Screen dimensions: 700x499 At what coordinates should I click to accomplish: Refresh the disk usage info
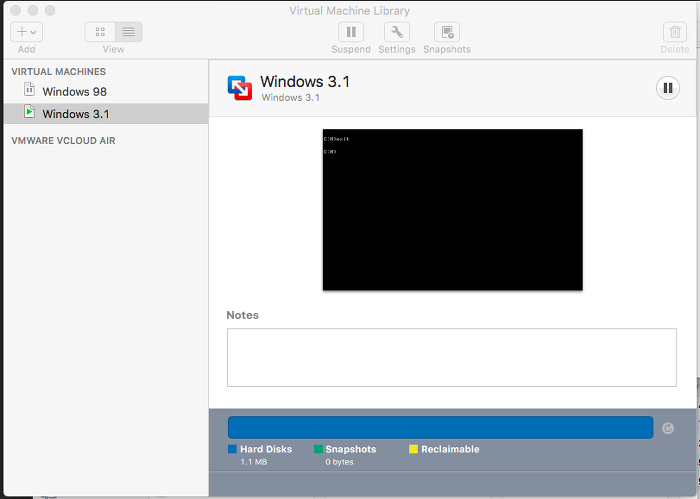[668, 428]
